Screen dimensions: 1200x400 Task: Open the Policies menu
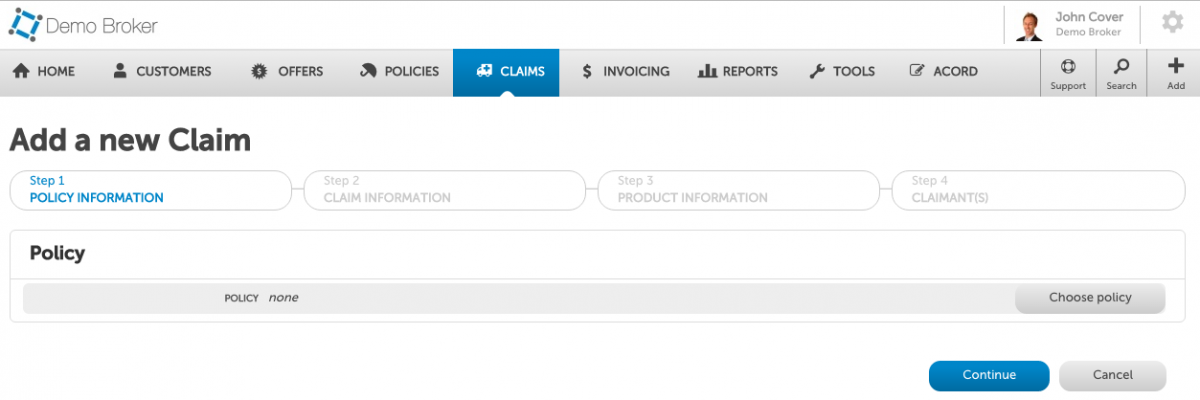click(x=399, y=72)
